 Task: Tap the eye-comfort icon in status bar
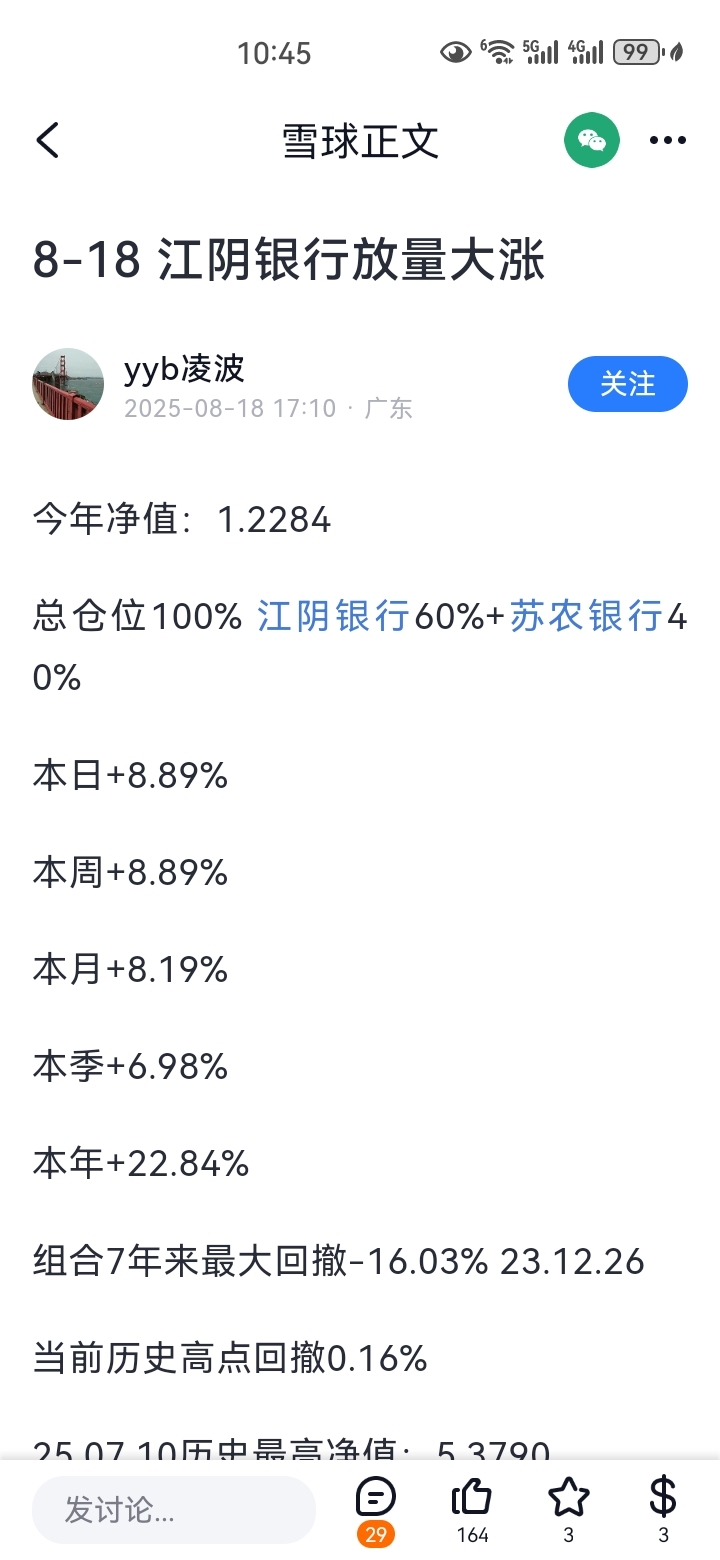click(455, 52)
